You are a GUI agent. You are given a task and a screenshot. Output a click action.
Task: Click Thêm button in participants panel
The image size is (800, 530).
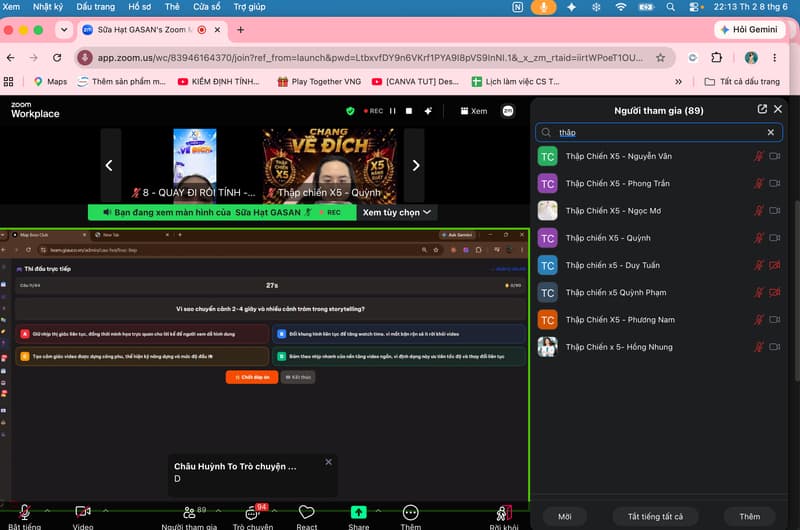tap(749, 516)
